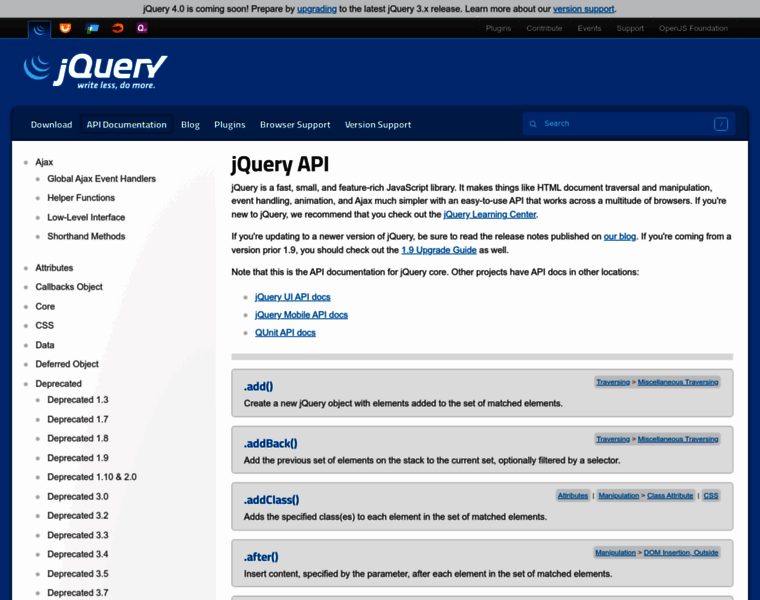Viewport: 760px width, 600px height.
Task: Select CSS category in sidebar
Action: point(45,325)
